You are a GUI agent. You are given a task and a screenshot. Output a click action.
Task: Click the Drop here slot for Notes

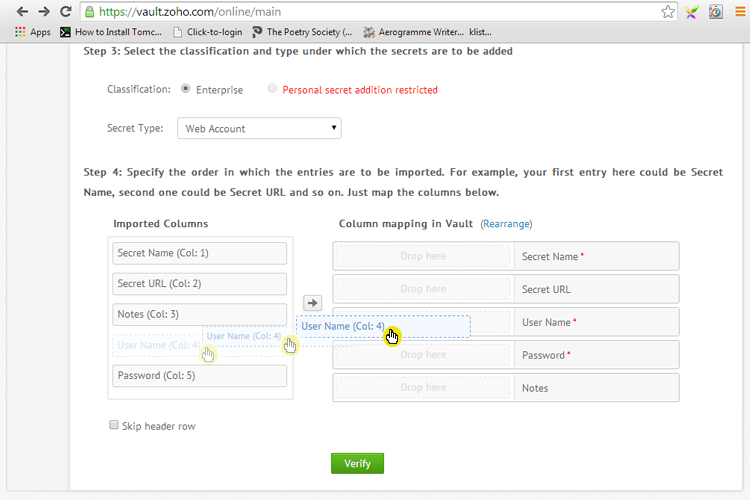(423, 388)
